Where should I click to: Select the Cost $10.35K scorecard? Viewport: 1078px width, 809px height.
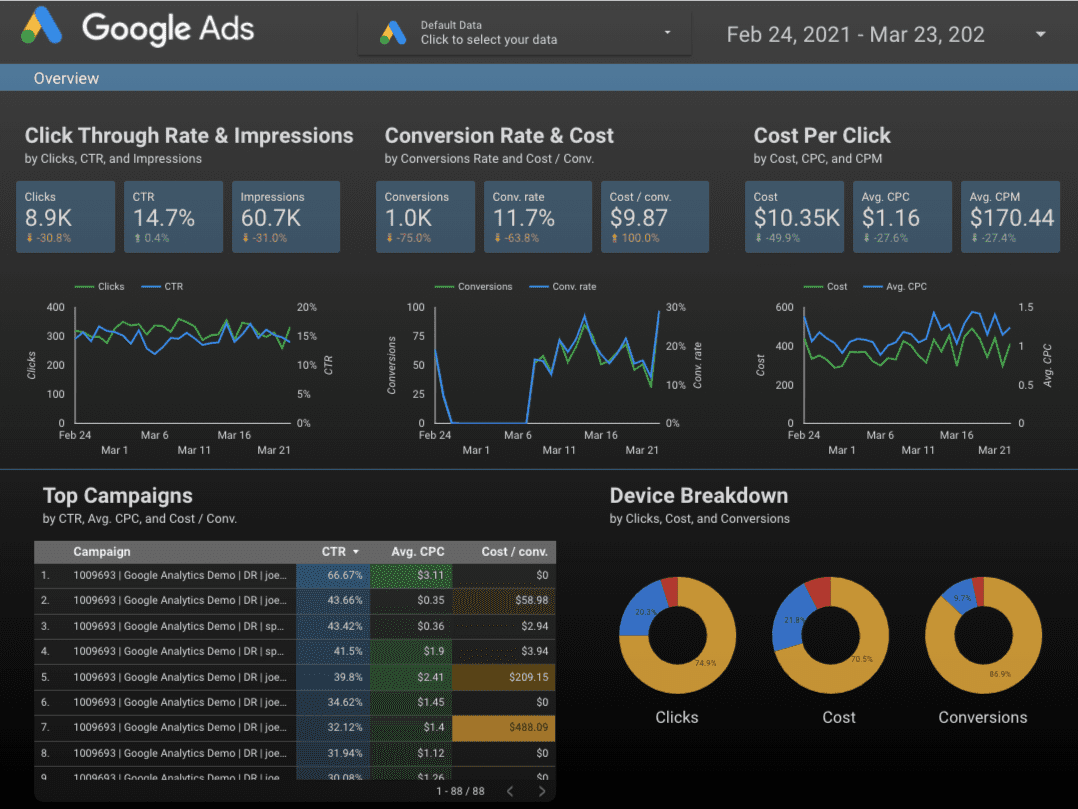(x=794, y=217)
